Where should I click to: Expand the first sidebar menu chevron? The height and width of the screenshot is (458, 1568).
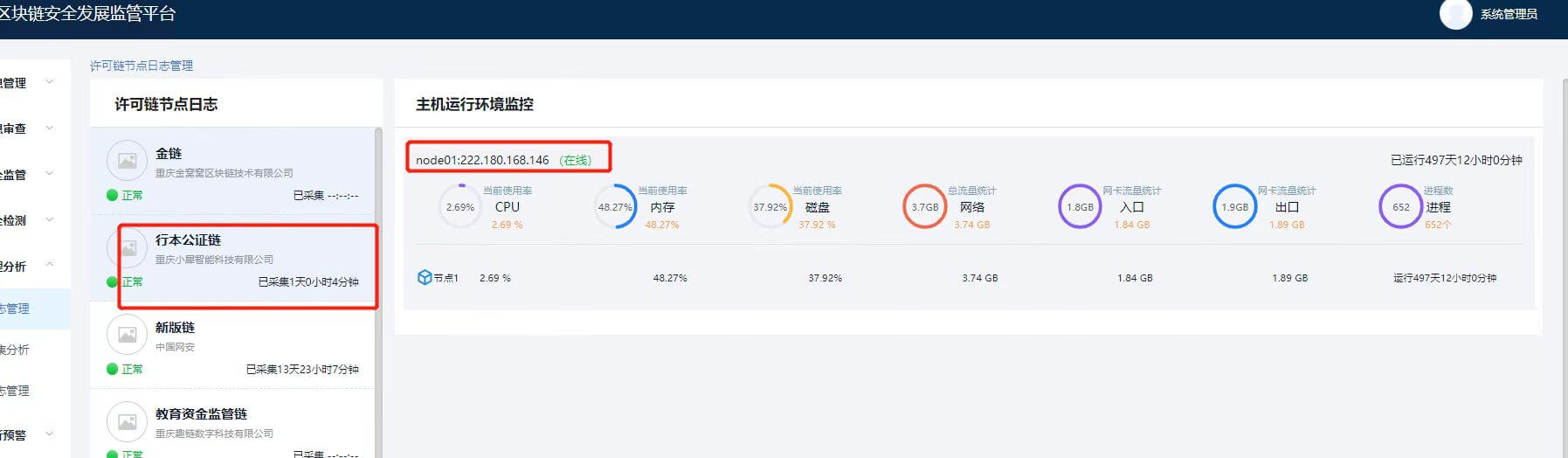(50, 82)
